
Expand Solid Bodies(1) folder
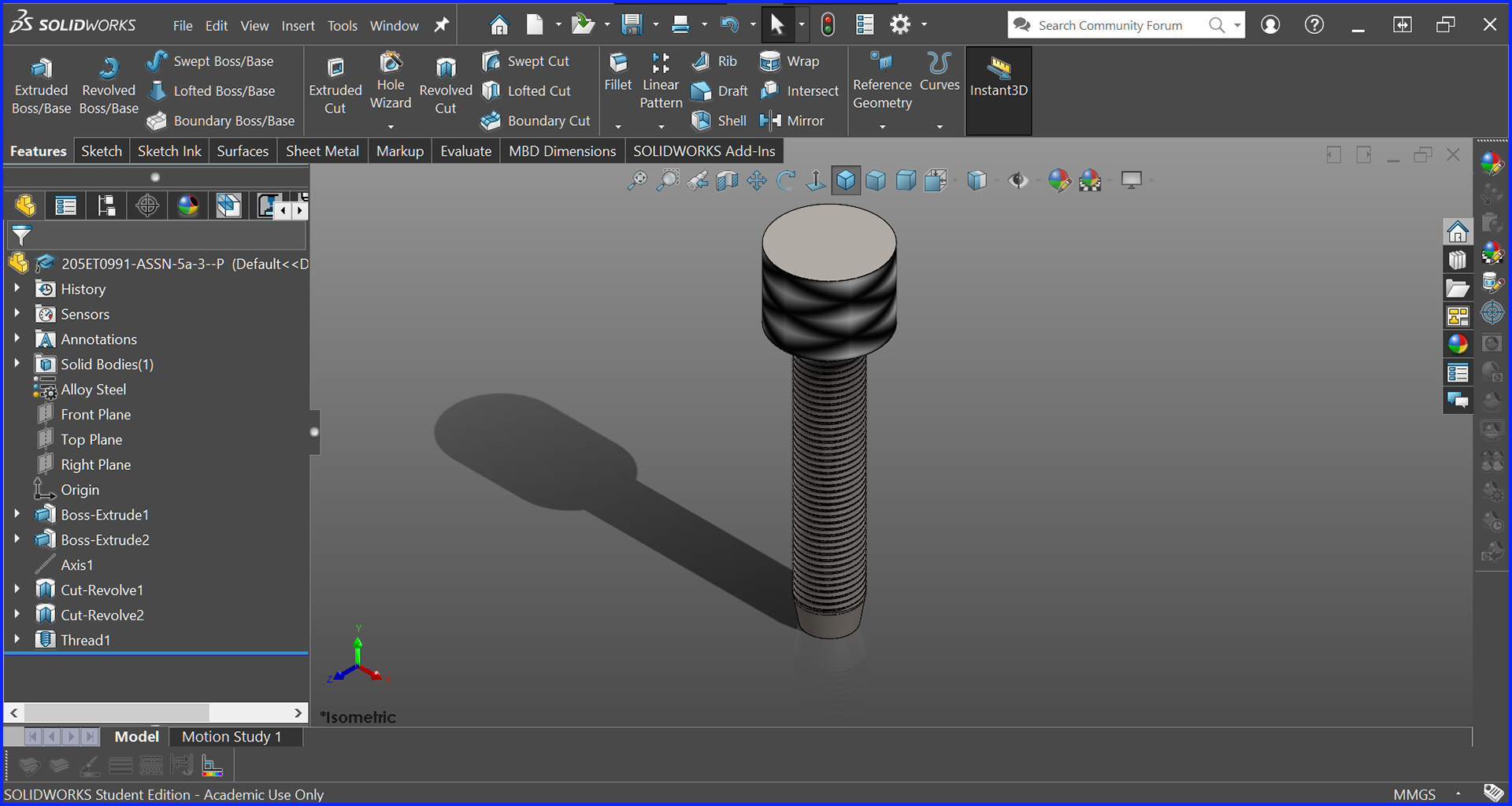17,364
